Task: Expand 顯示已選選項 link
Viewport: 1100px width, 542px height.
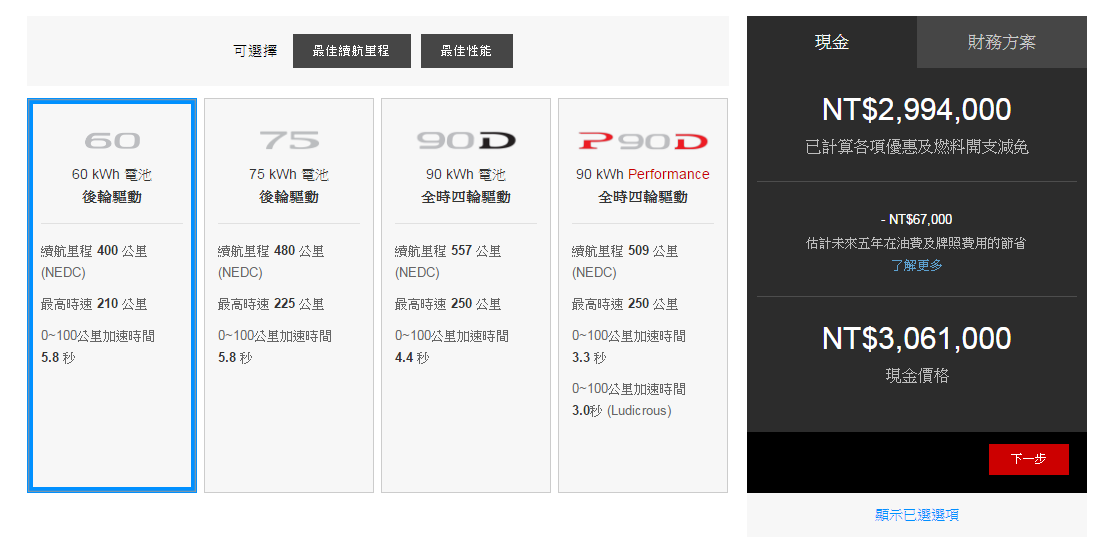Action: click(x=917, y=515)
